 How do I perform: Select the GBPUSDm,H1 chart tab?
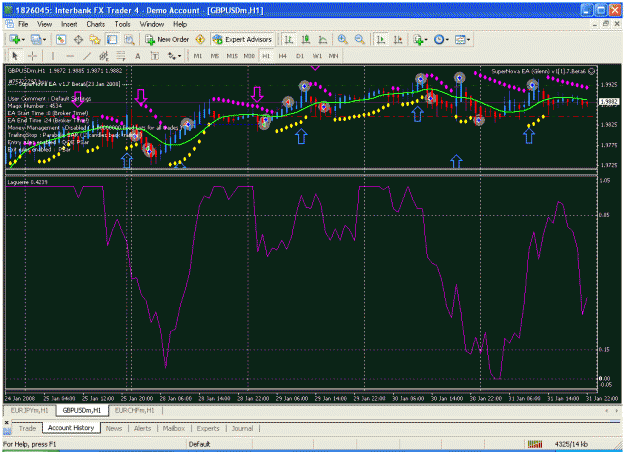82,410
